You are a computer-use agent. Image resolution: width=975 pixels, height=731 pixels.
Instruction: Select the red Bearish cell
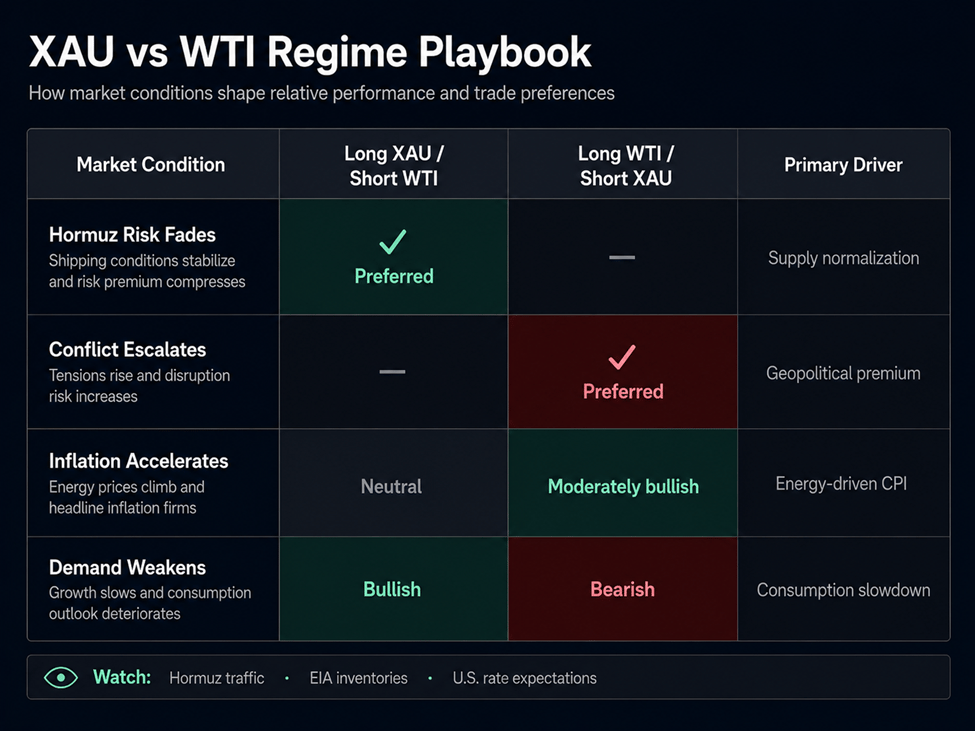coord(622,589)
